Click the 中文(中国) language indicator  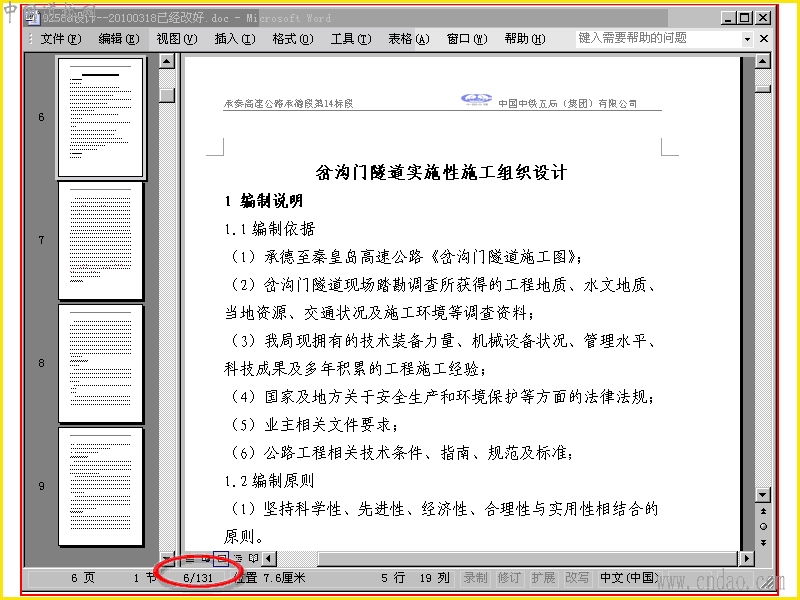(629, 578)
